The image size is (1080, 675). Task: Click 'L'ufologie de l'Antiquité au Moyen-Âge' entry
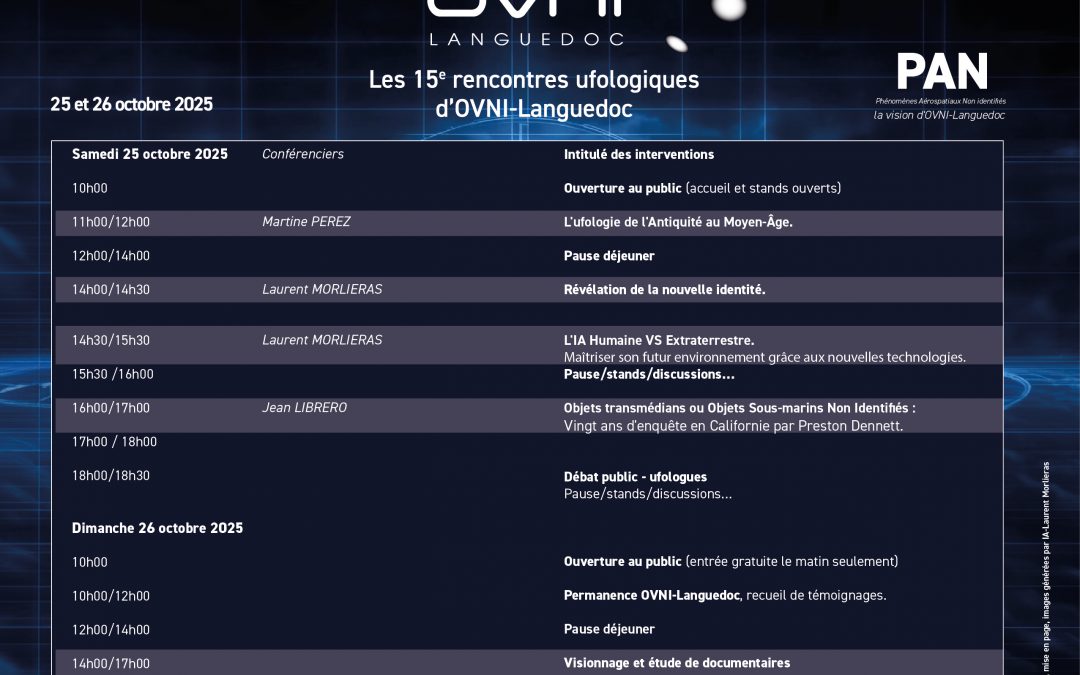[678, 222]
